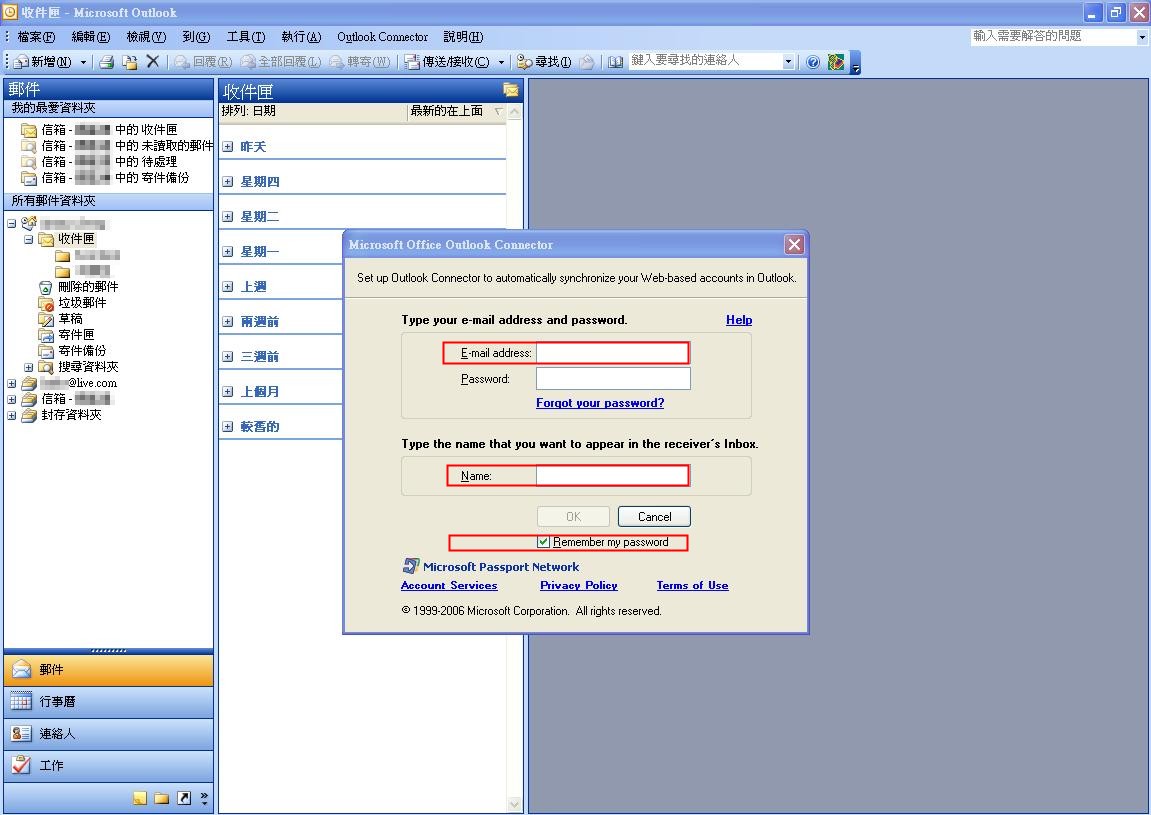The width and height of the screenshot is (1151, 815).
Task: Click the Shortcuts icon at bottom
Action: (x=184, y=798)
